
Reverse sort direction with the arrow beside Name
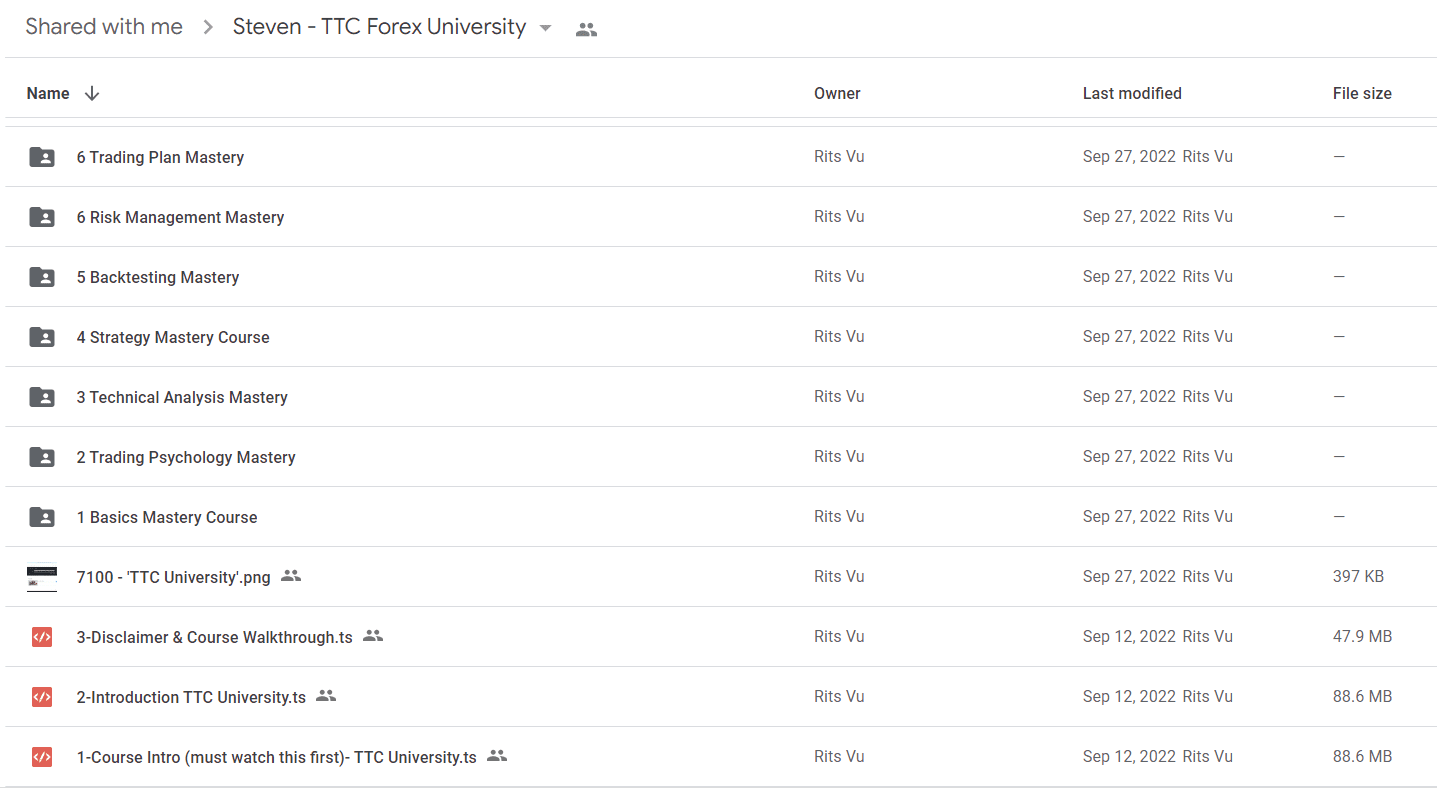92,93
